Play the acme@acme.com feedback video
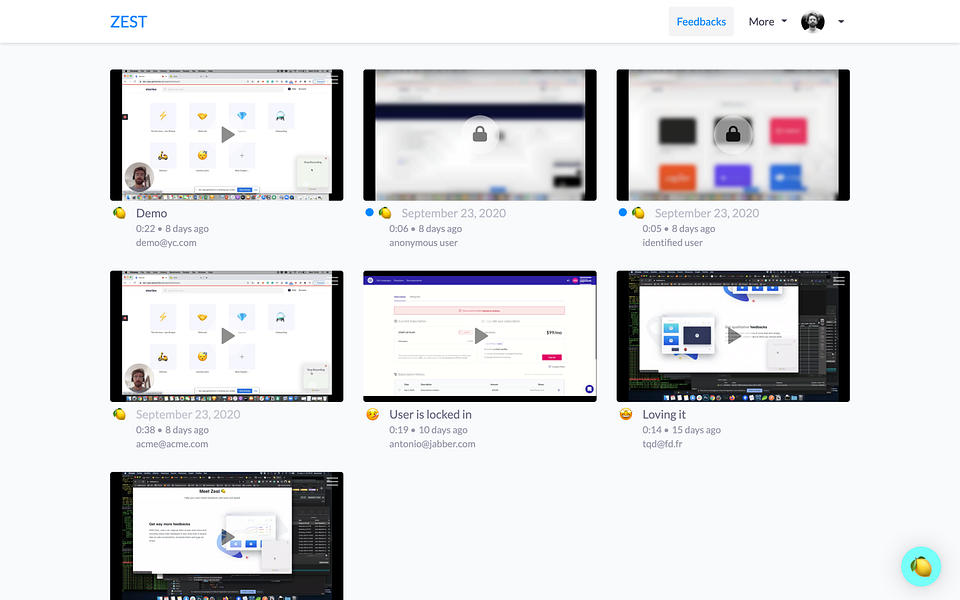 227,336
